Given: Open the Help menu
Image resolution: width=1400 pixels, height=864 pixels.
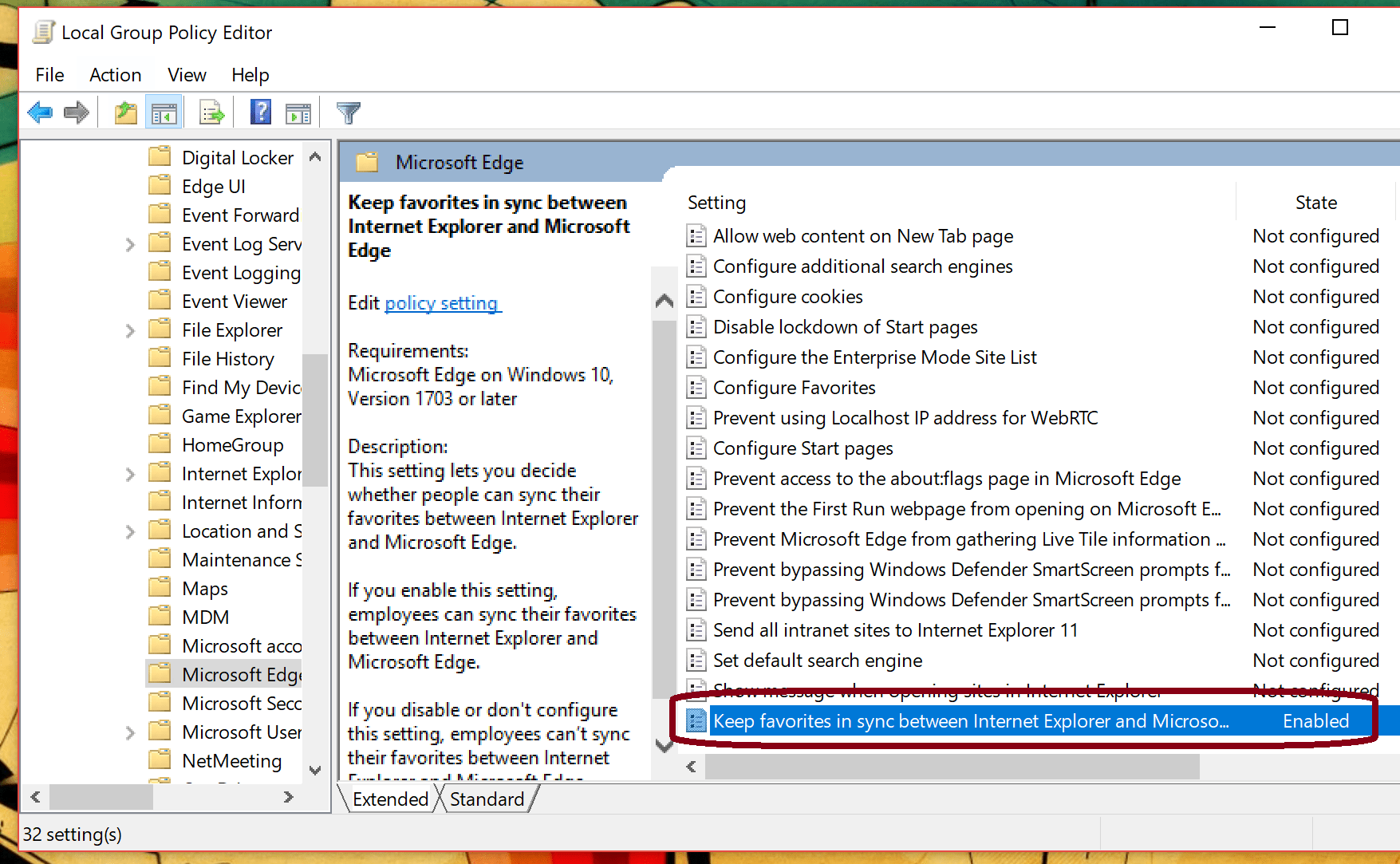Looking at the screenshot, I should coord(250,75).
